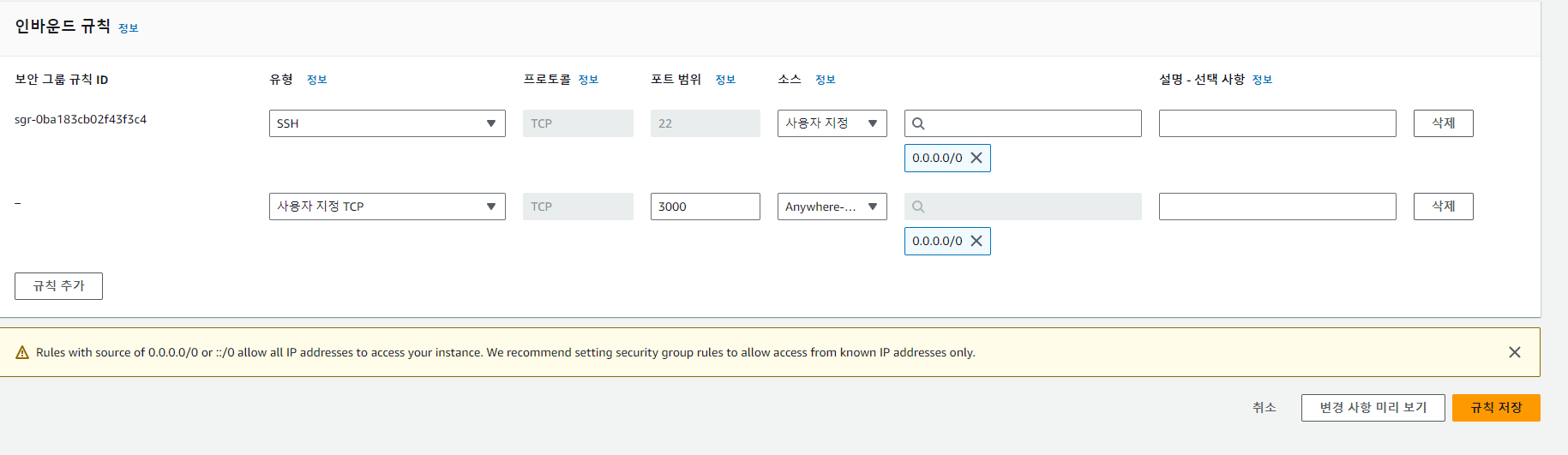Screen dimensions: 1568x455
Task: Open the 정보 link beside 프로토콜
Action: pos(588,80)
